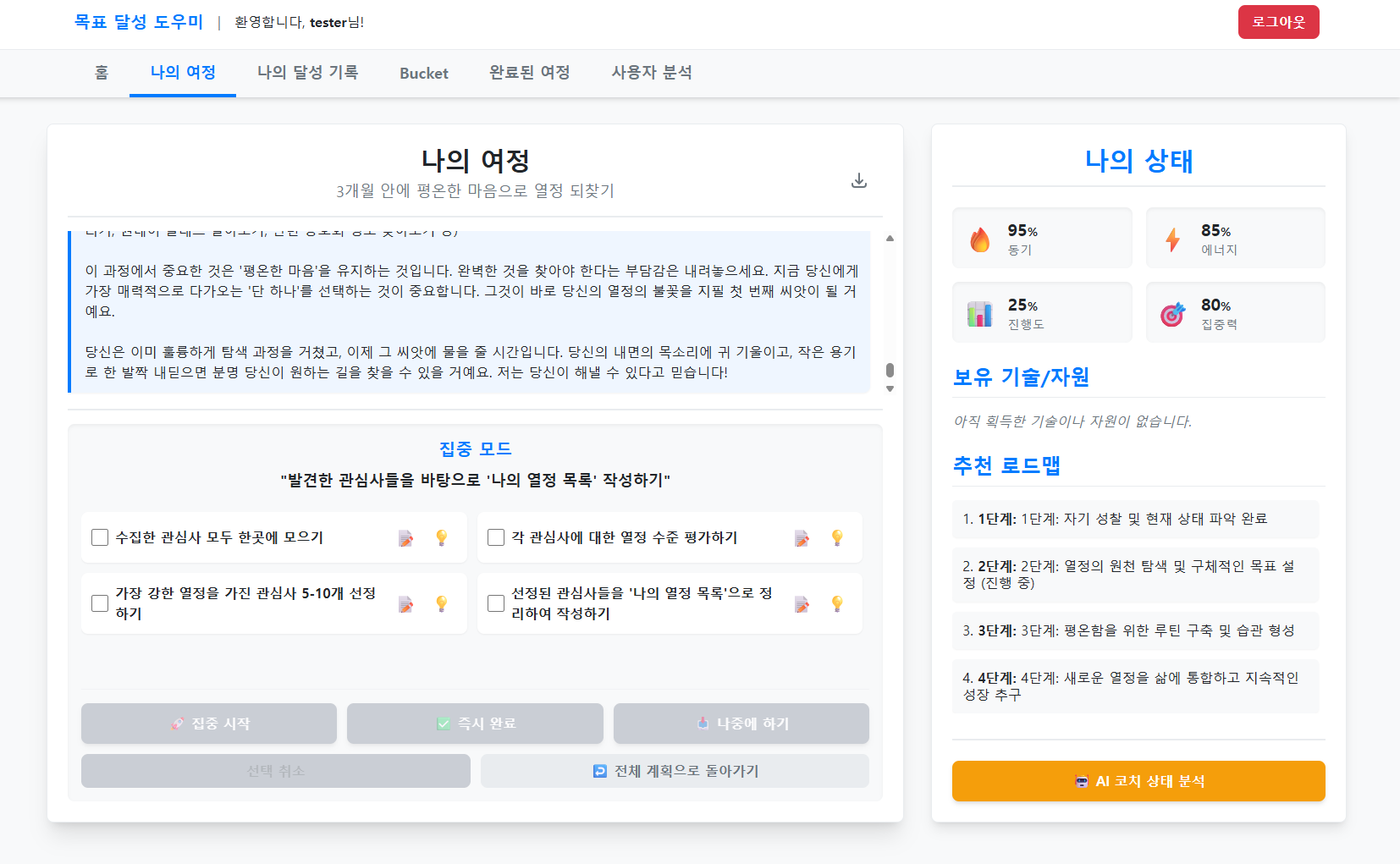Click the 즉시 완료 button
This screenshot has height=864, width=1400.
coord(475,724)
